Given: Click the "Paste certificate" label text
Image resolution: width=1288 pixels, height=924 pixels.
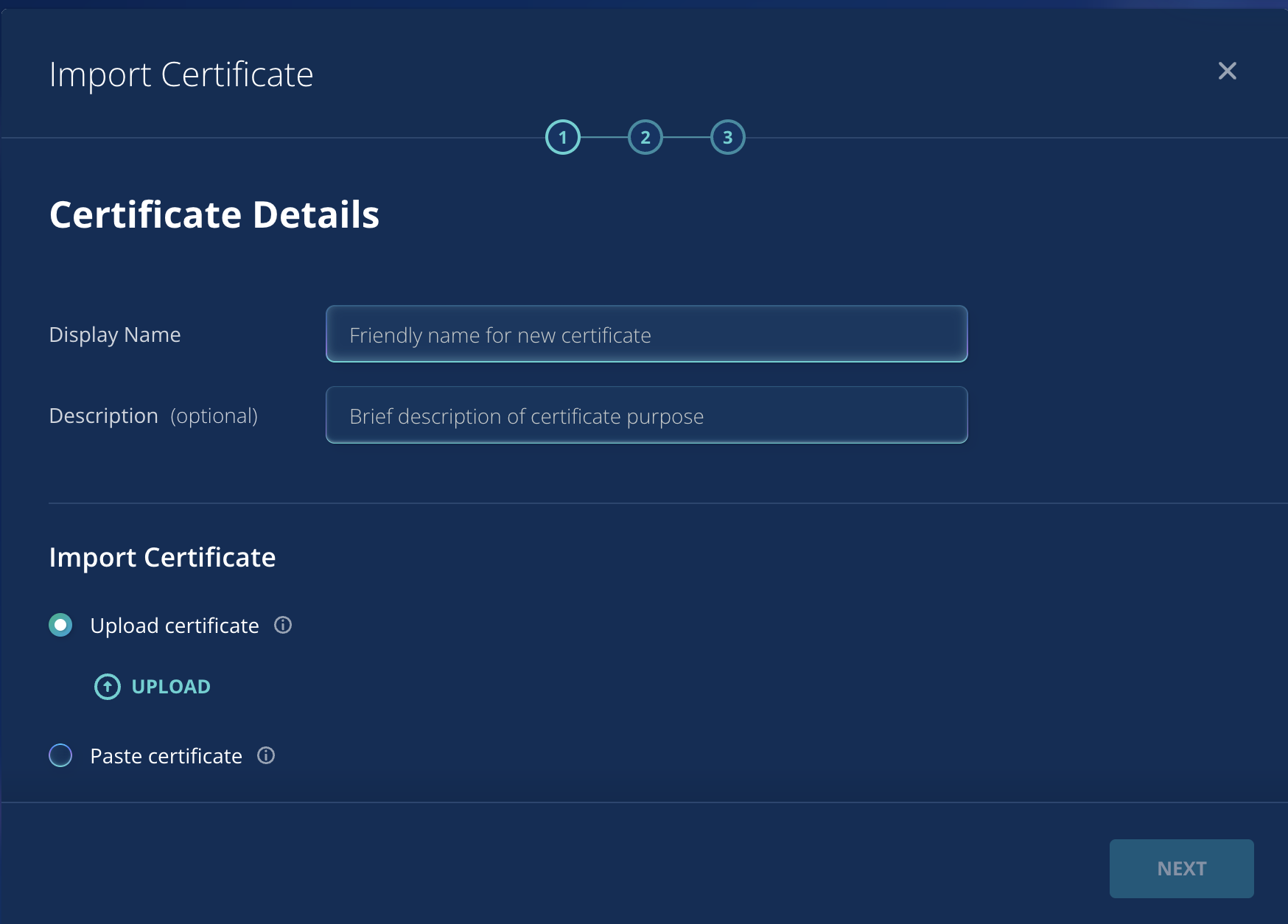Looking at the screenshot, I should 166,756.
